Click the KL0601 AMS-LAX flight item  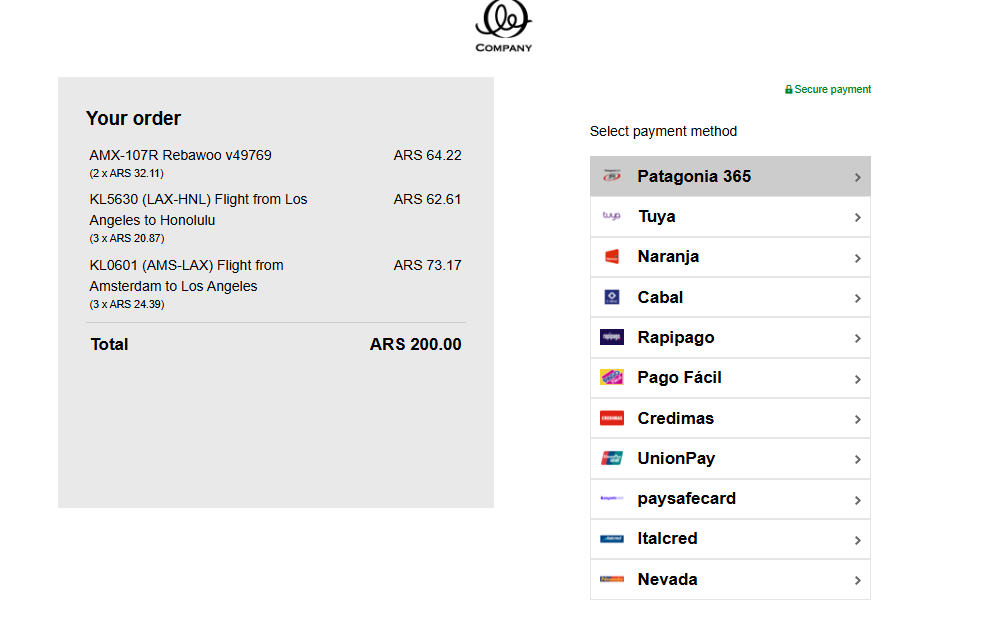[x=187, y=275]
